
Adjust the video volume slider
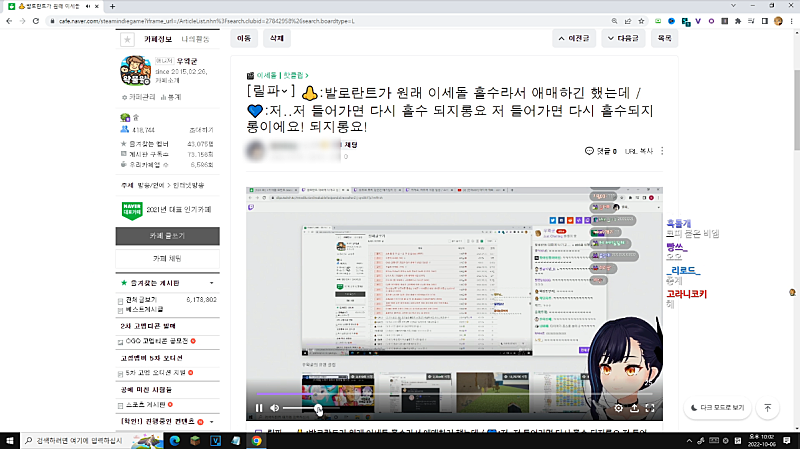click(x=300, y=408)
